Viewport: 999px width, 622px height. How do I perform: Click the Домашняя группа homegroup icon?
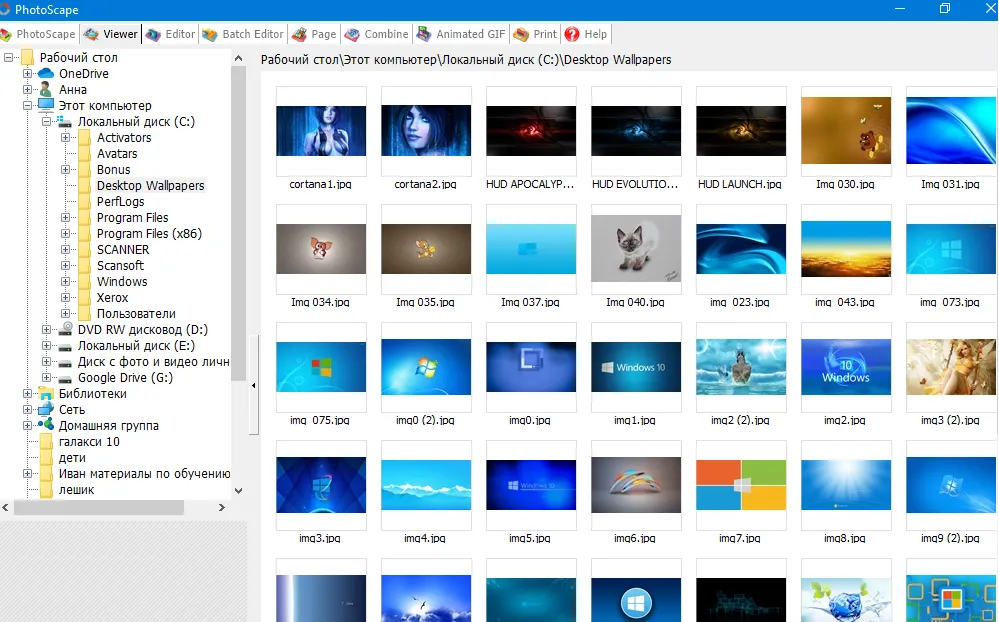tap(46, 424)
